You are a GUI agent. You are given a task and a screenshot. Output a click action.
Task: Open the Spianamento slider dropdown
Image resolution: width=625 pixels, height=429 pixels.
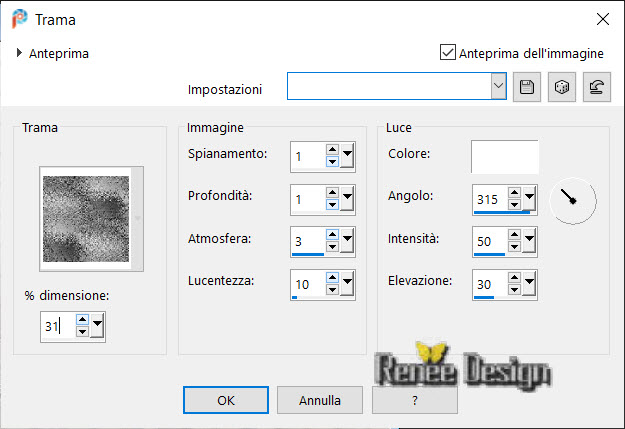coord(347,155)
